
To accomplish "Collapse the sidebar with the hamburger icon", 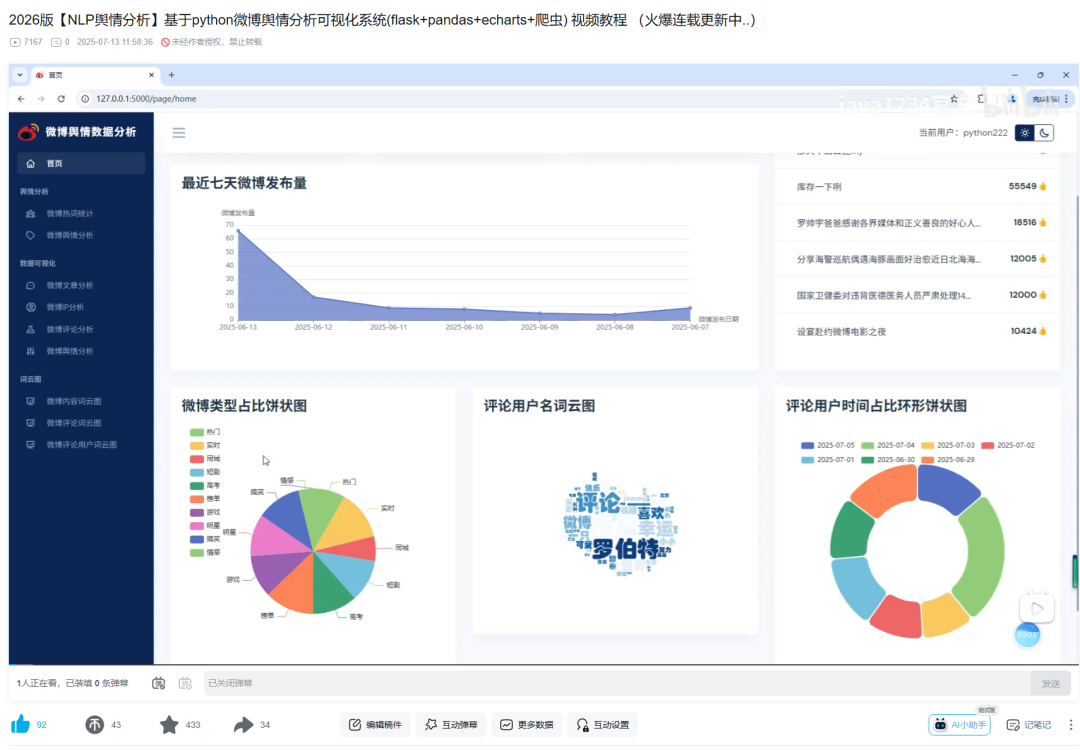I will 178,133.
